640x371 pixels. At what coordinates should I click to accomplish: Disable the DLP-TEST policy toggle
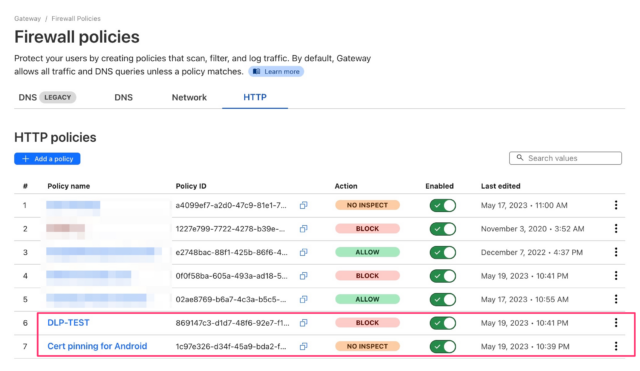pyautogui.click(x=442, y=323)
